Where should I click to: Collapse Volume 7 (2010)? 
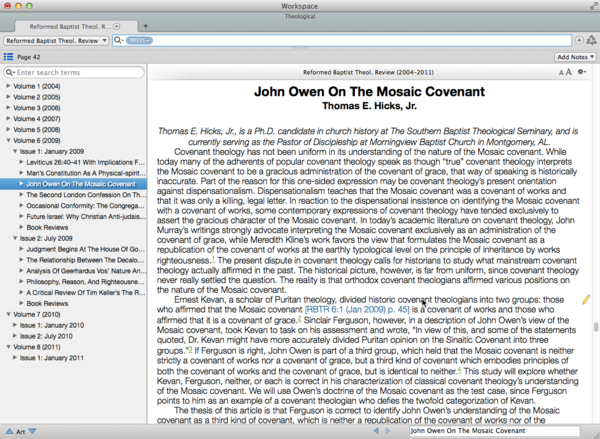click(8, 314)
